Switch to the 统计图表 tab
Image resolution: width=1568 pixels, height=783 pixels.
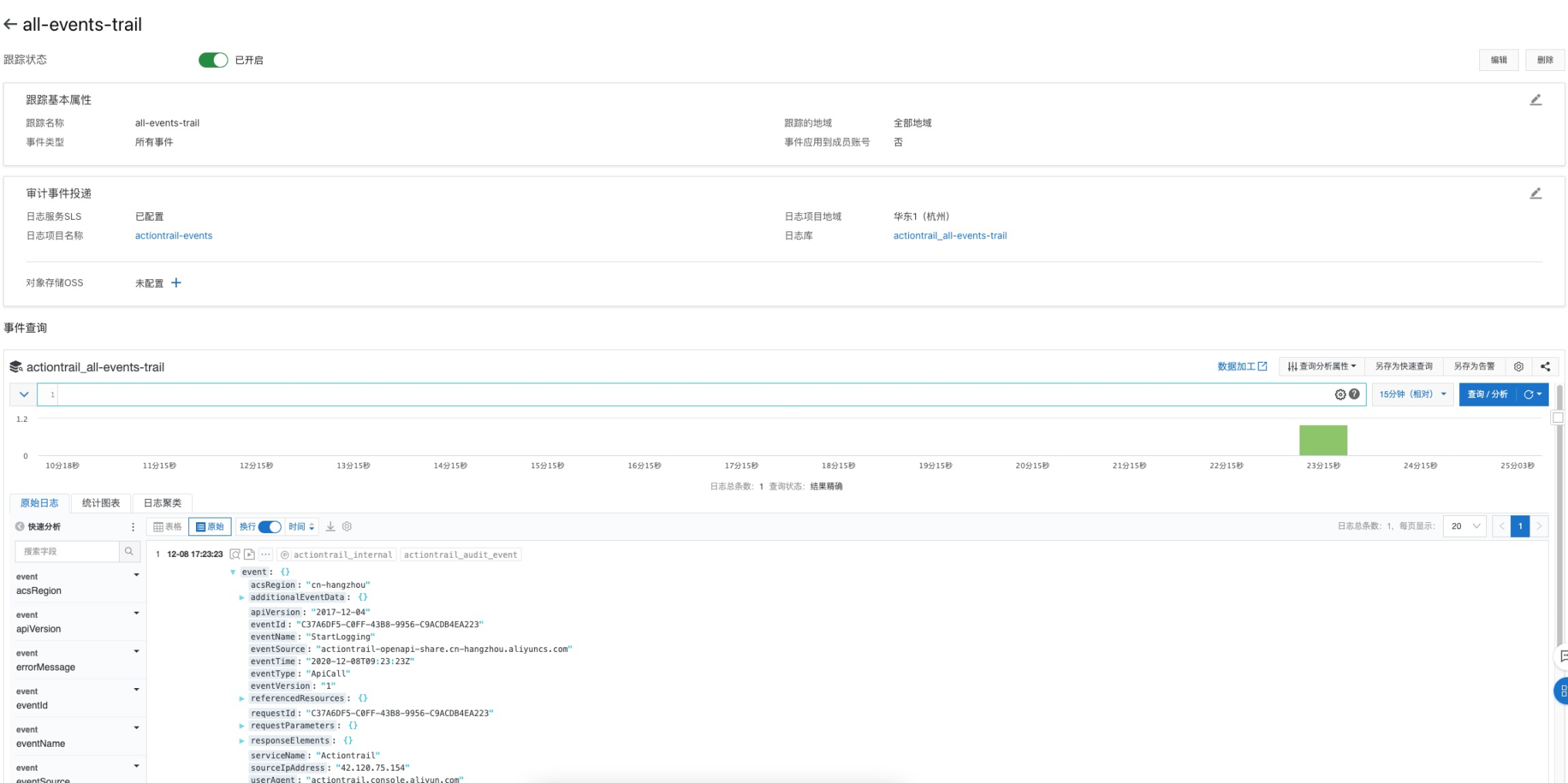(101, 503)
